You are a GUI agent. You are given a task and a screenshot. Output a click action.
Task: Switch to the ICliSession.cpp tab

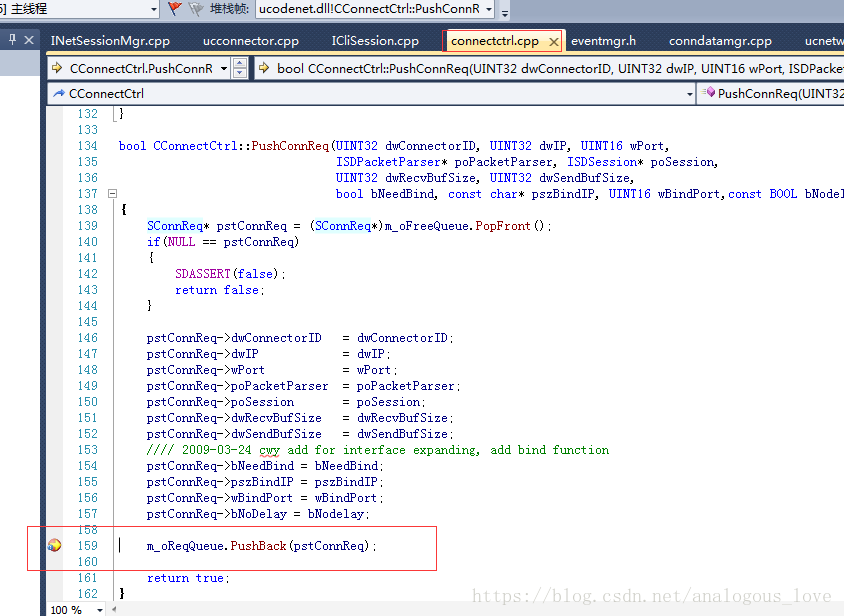tap(375, 41)
